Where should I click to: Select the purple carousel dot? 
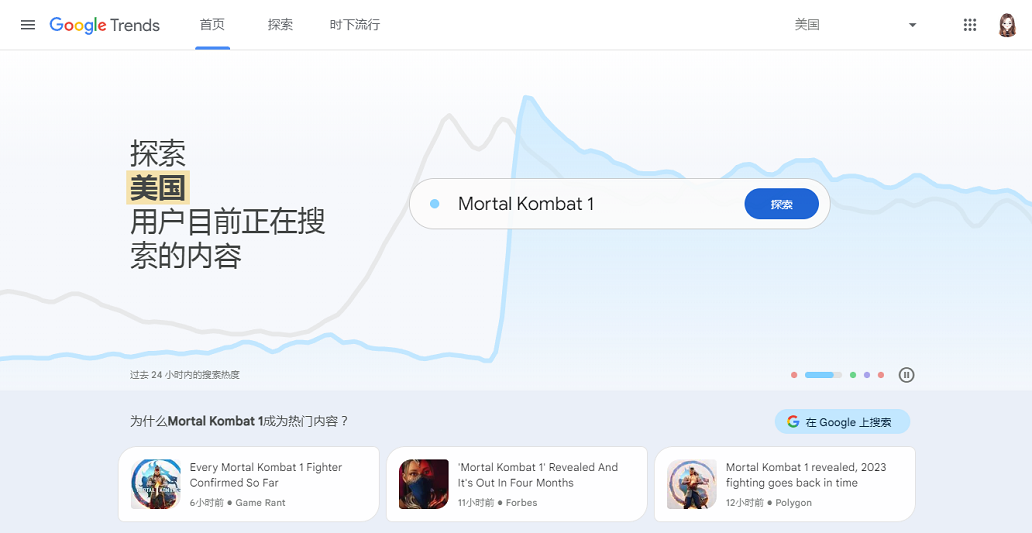click(x=867, y=375)
